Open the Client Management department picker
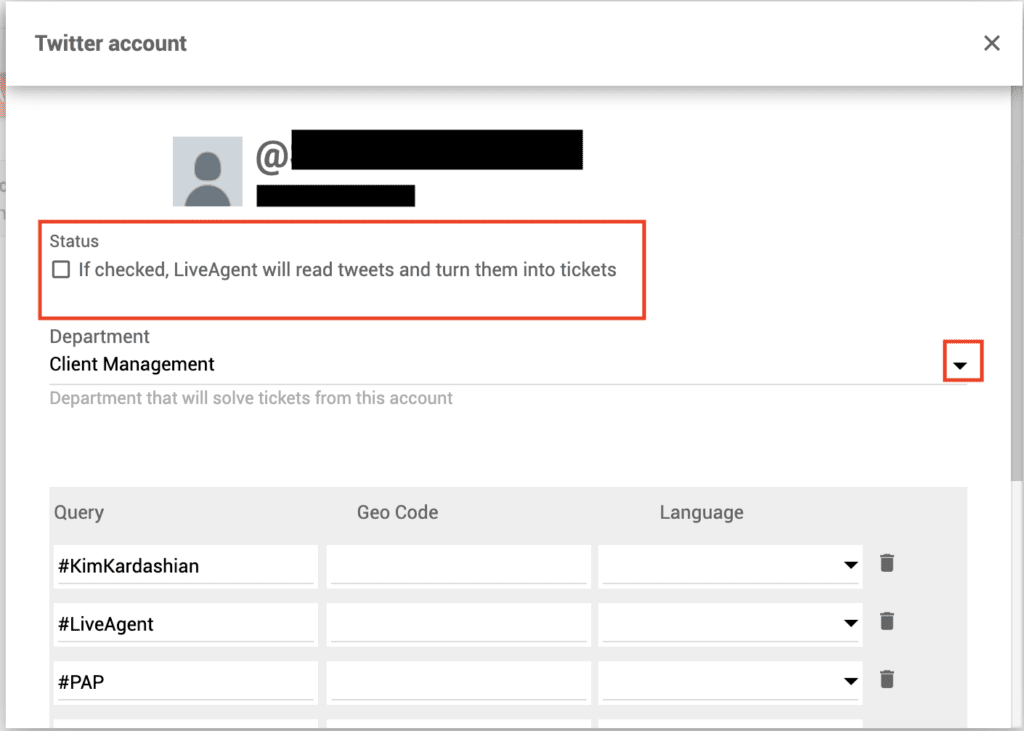The height and width of the screenshot is (731, 1024). tap(961, 363)
